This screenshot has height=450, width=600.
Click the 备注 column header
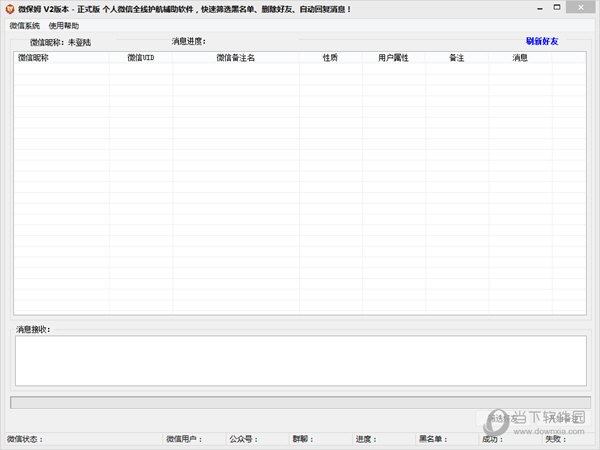click(457, 58)
